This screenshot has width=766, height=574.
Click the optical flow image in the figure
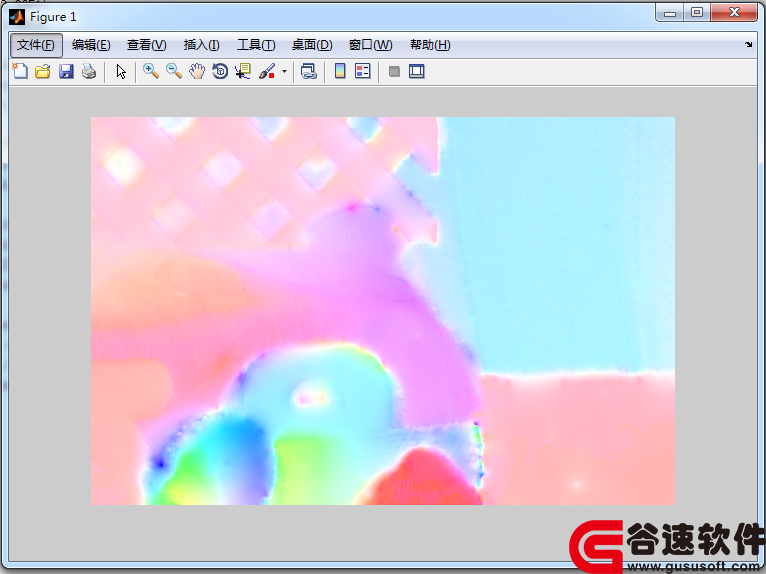[383, 311]
